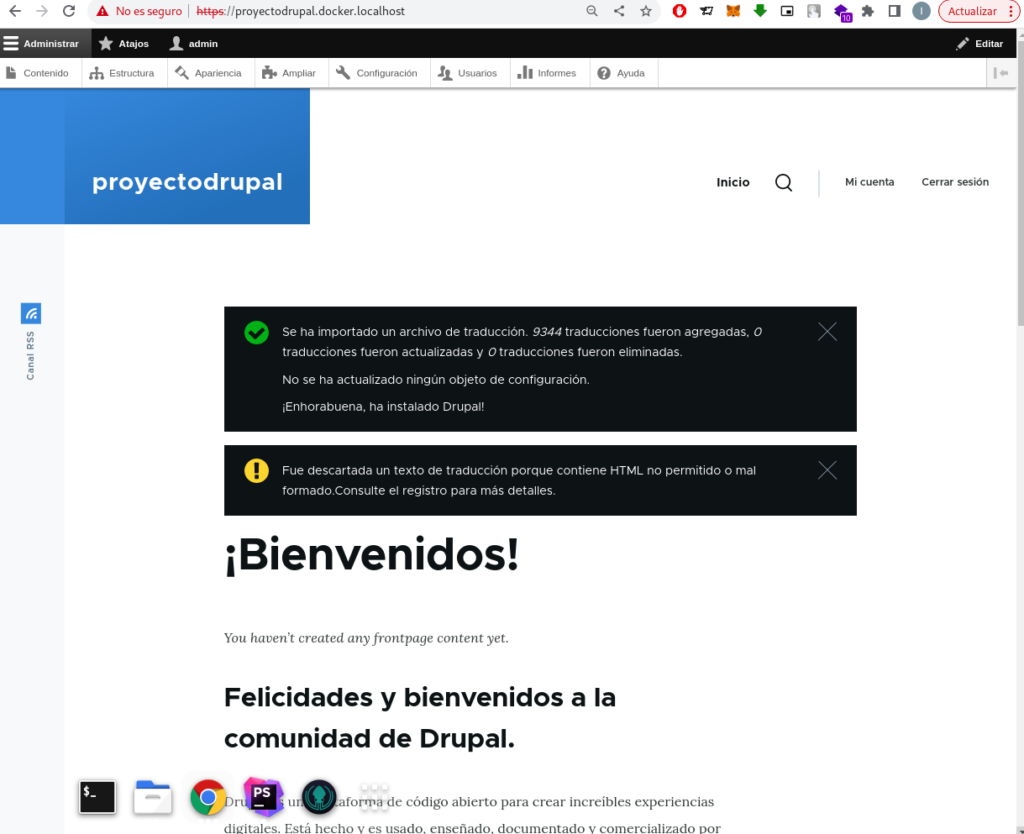Open the Ampliar modules menu
The image size is (1024, 834).
coord(289,73)
